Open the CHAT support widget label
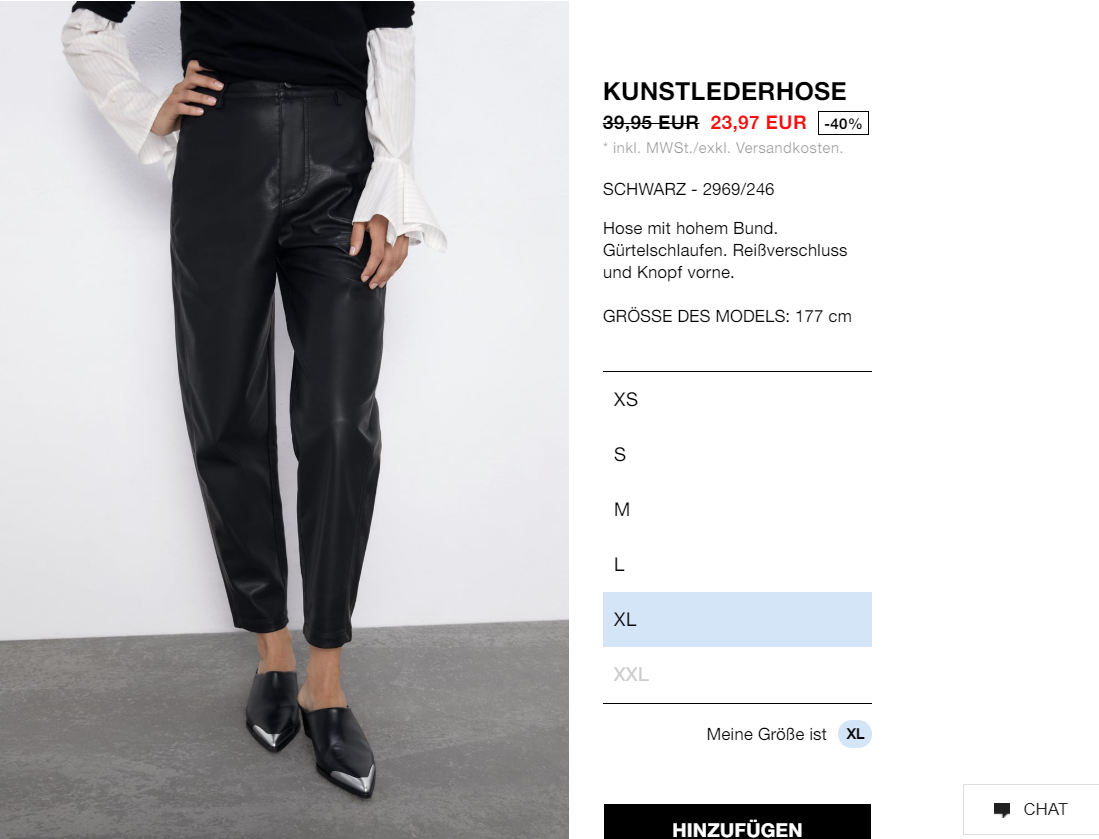Image resolution: width=1099 pixels, height=839 pixels. (1045, 810)
